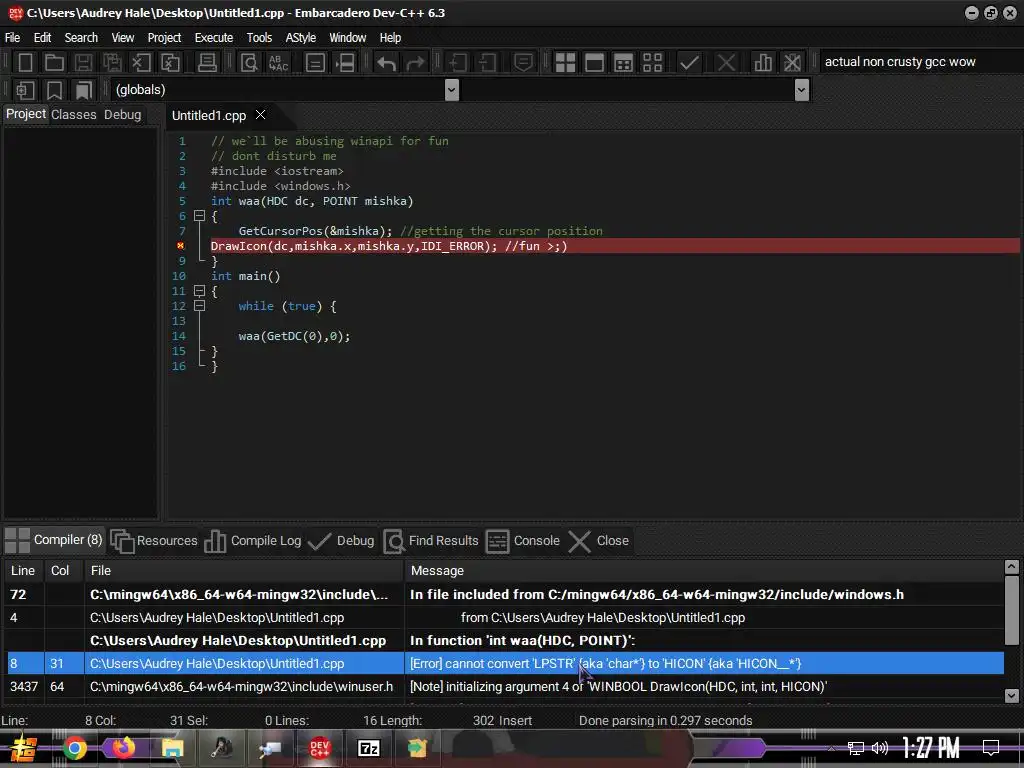The height and width of the screenshot is (768, 1024).
Task: Sort messages by the Line column header
Action: [23, 571]
